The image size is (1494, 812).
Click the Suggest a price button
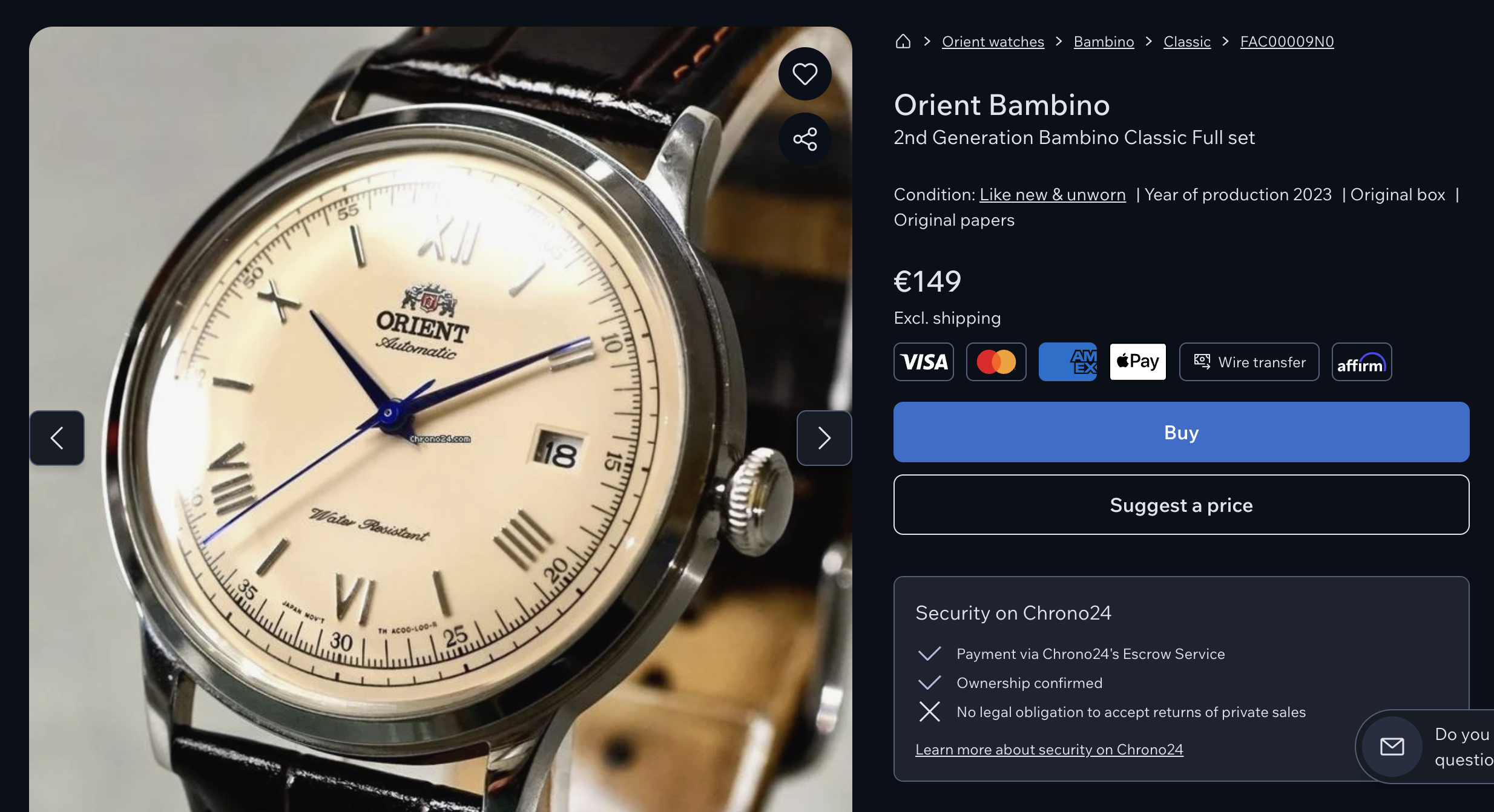1181,505
